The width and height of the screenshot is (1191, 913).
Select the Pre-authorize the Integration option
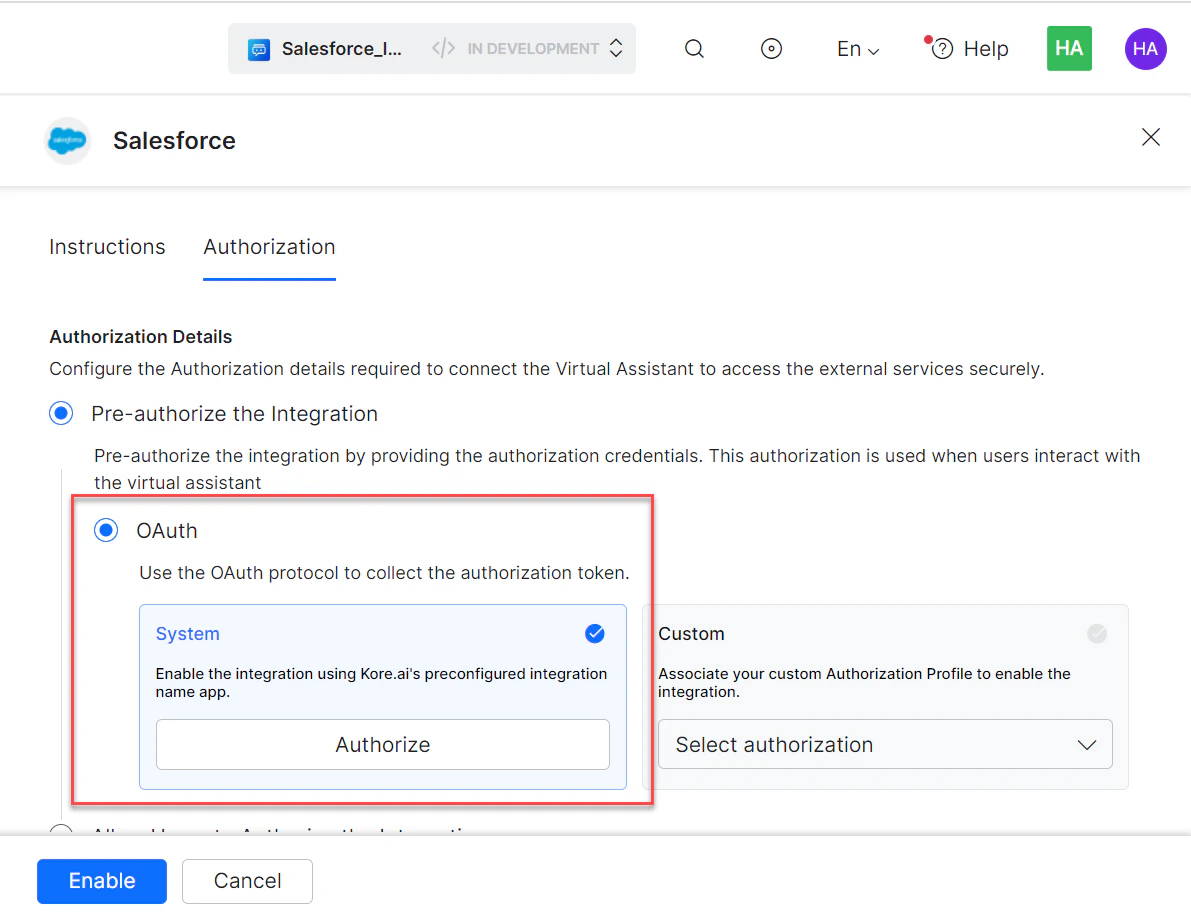pyautogui.click(x=61, y=413)
